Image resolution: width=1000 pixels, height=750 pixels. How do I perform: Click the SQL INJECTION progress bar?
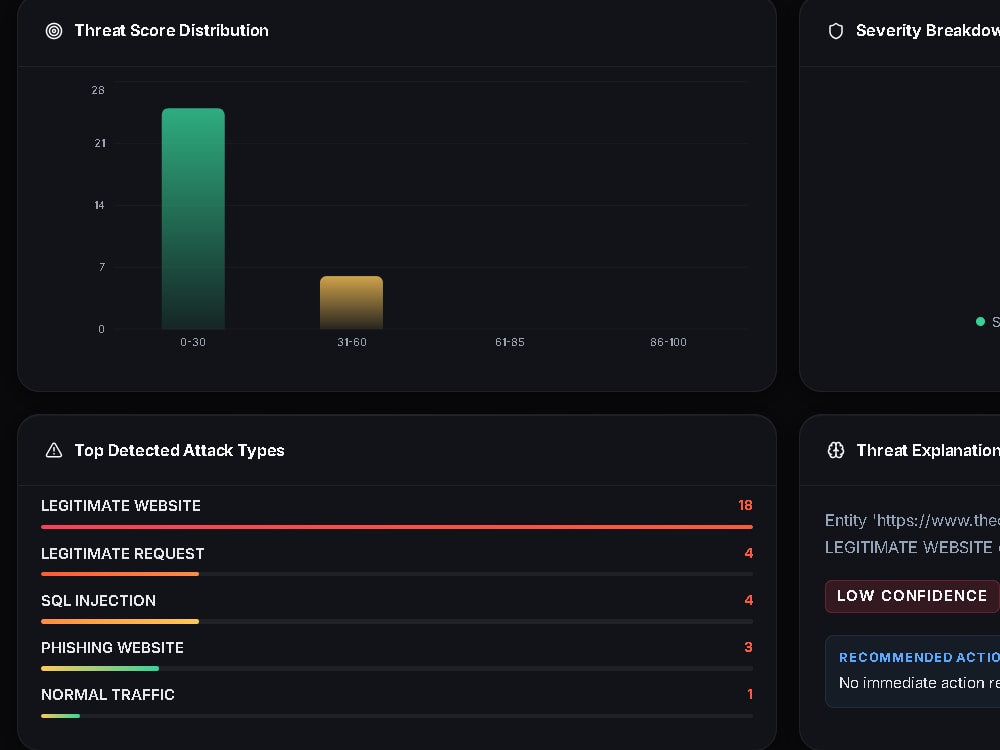tap(397, 621)
